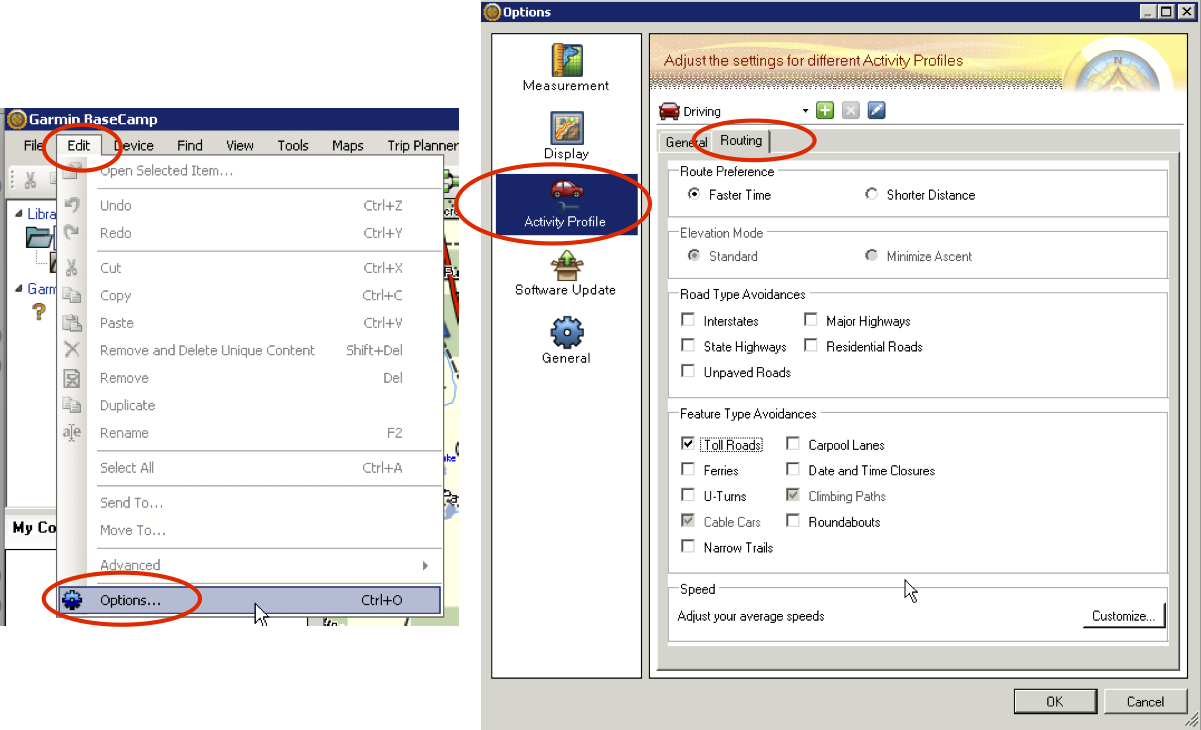
Task: Delete activity profile with gray X icon
Action: pos(851,111)
